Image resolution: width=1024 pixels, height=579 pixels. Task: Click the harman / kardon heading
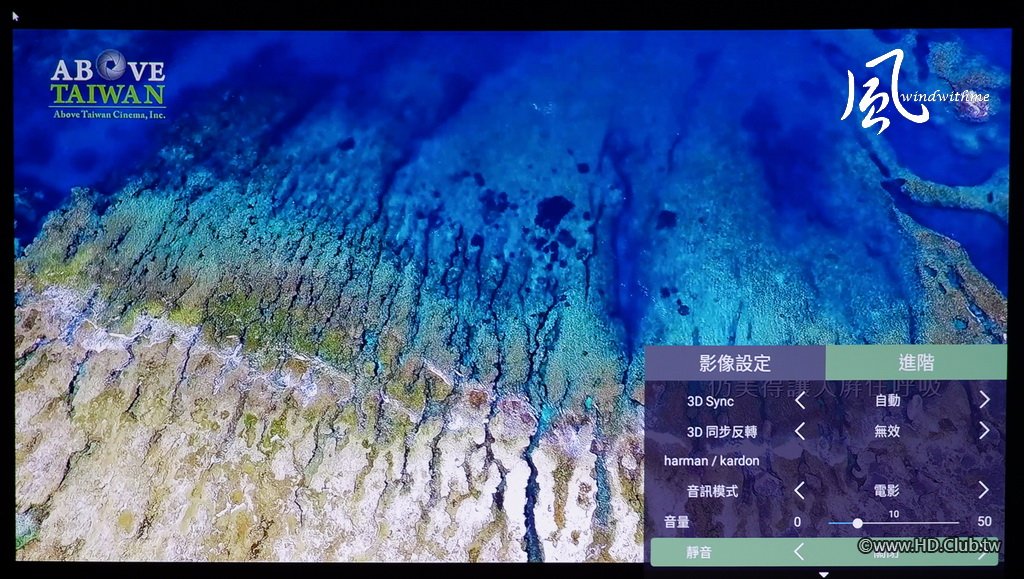click(711, 461)
